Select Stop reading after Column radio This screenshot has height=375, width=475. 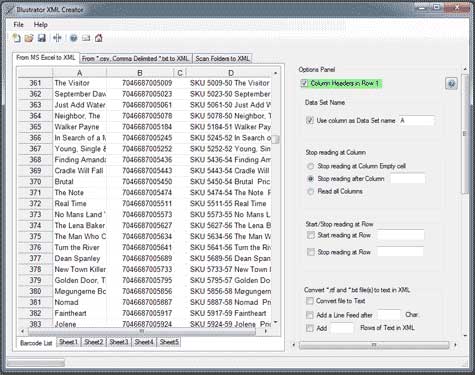coord(310,179)
